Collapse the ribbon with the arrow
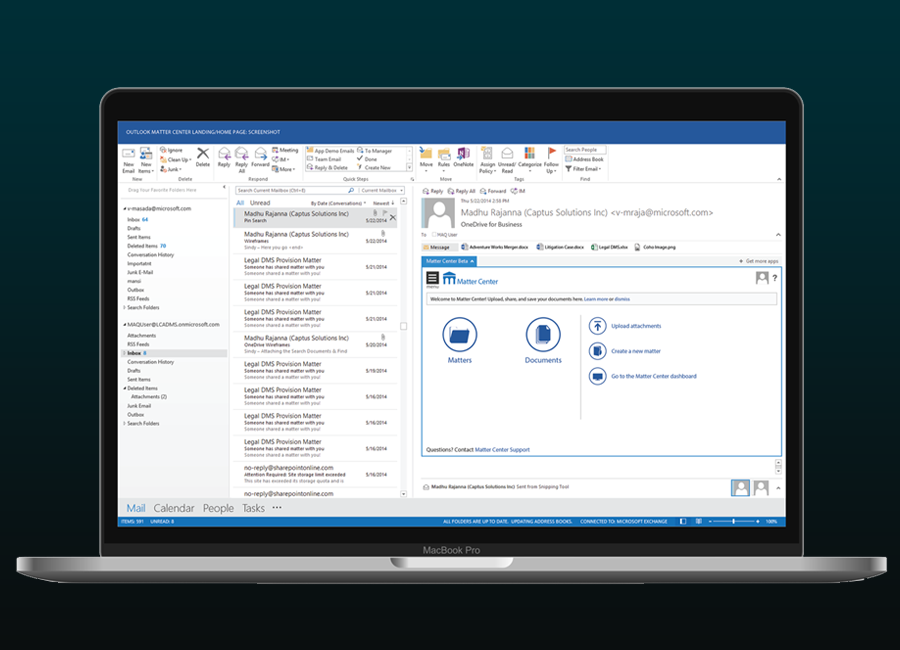This screenshot has width=900, height=650. point(779,179)
